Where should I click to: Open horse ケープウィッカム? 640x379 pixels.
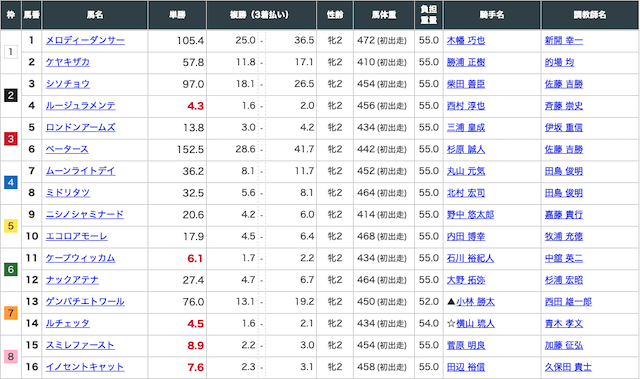[x=80, y=258]
